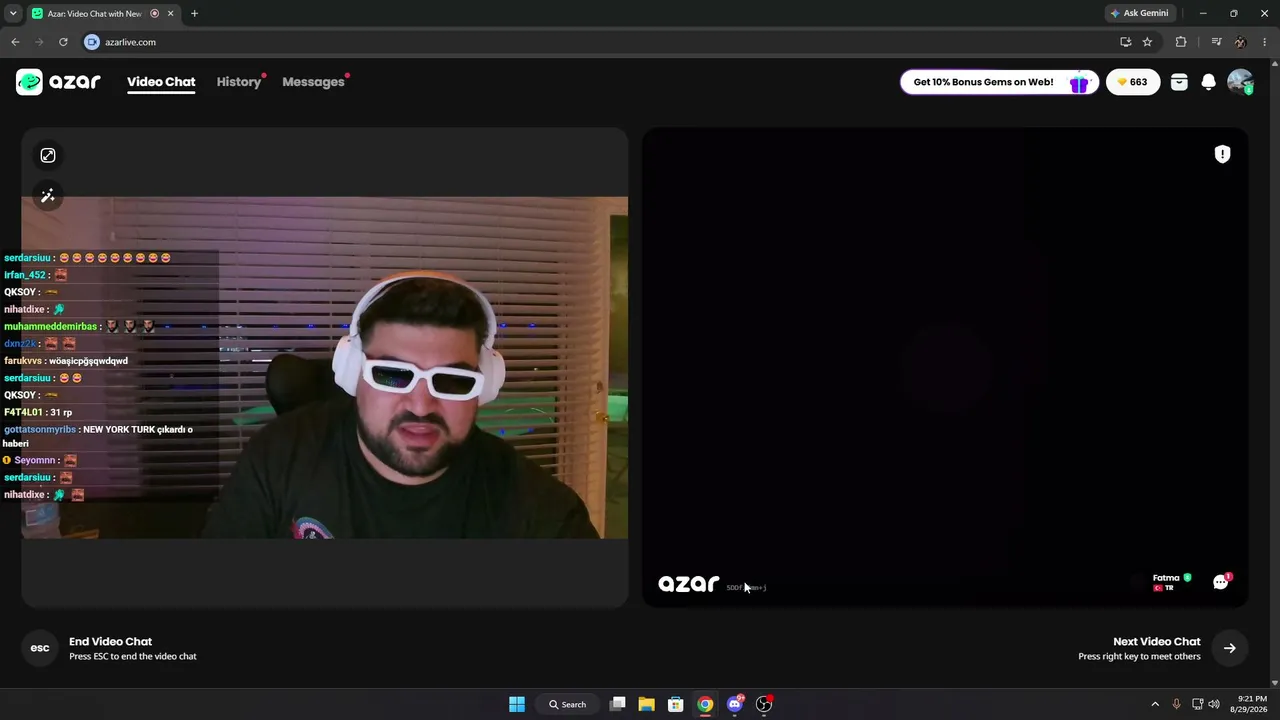This screenshot has width=1280, height=720.
Task: Click the muhammeddemirbas chat message
Action: (79, 326)
